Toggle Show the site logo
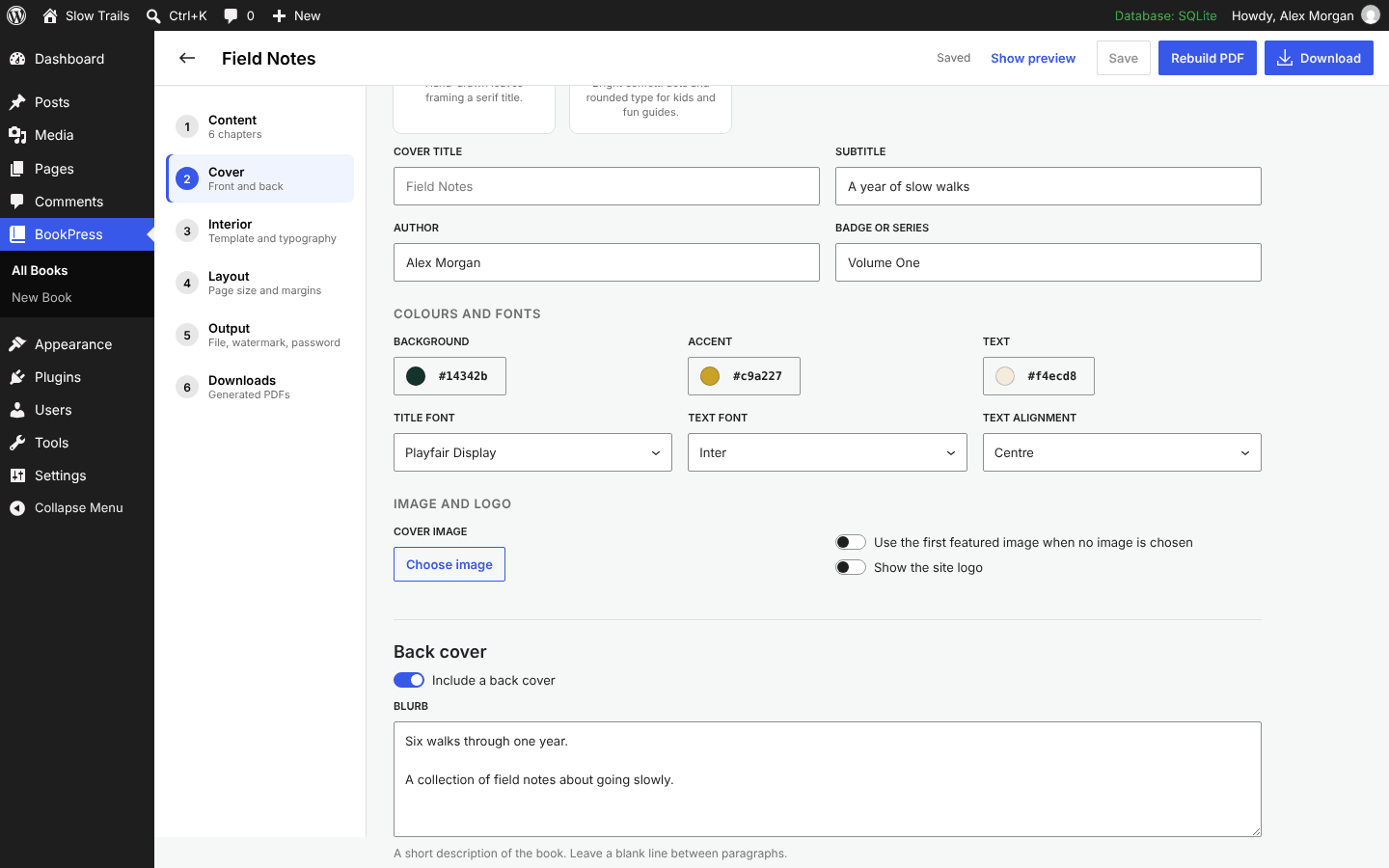The image size is (1389, 868). coord(851,567)
